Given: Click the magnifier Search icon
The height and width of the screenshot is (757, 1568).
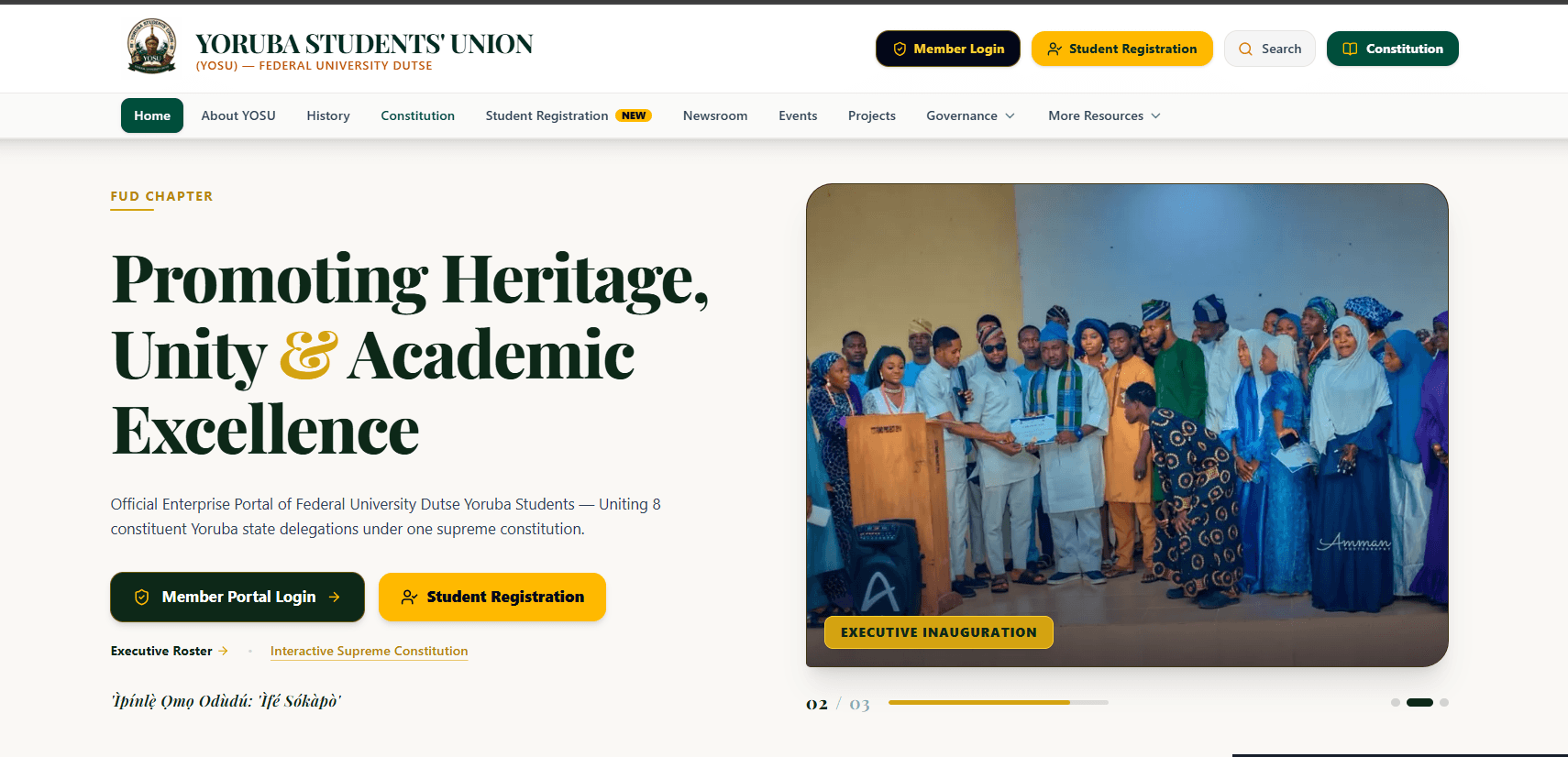Looking at the screenshot, I should (x=1245, y=49).
